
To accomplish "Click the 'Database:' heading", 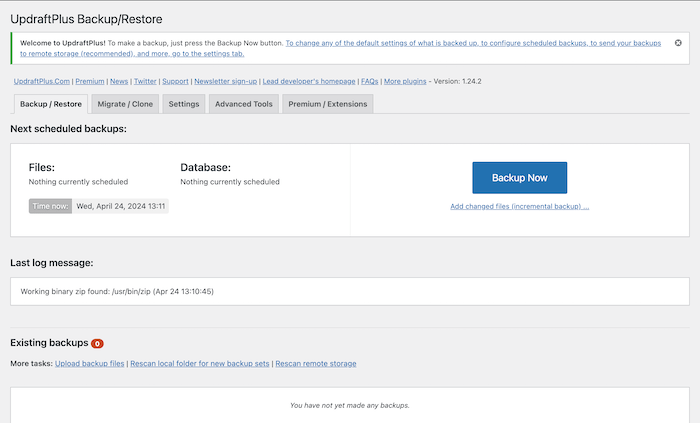I will [205, 167].
